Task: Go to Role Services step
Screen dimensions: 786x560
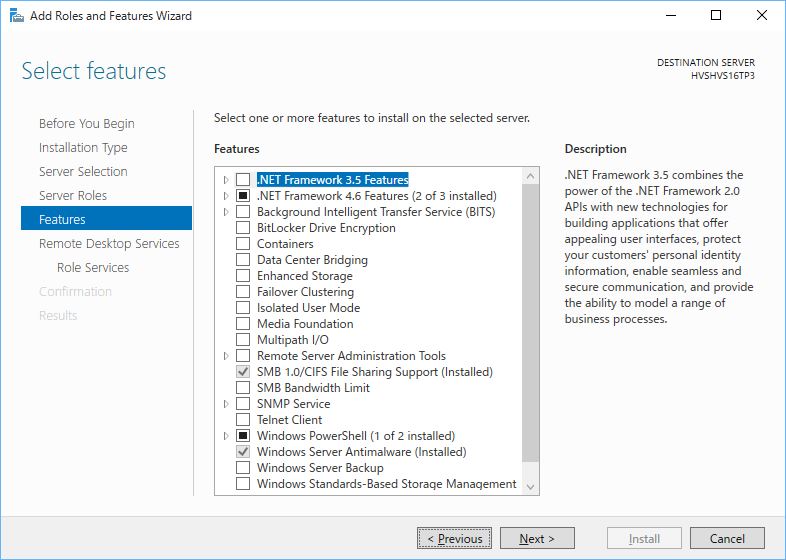Action: 93,268
